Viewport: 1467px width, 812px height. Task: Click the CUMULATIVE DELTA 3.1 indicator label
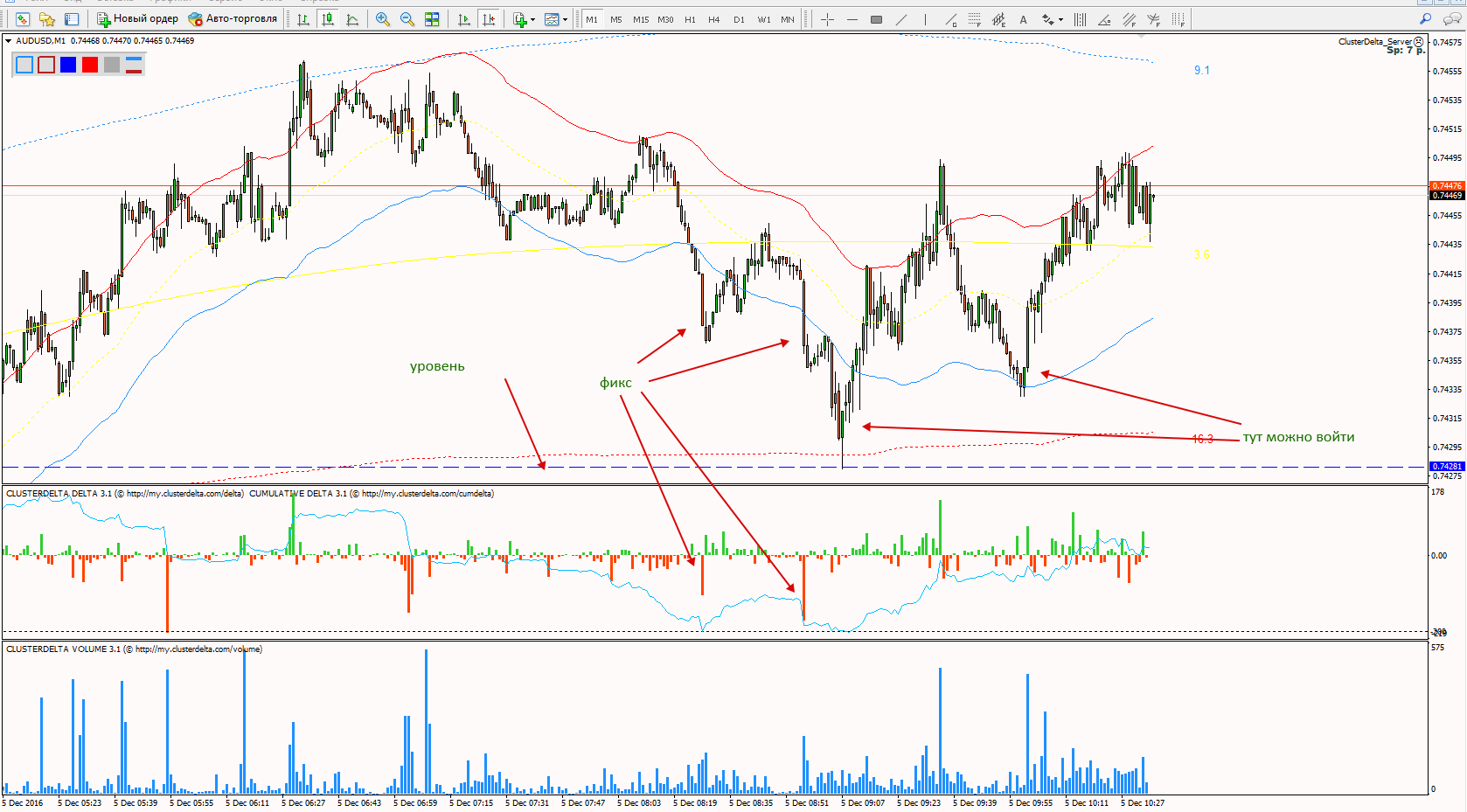click(372, 494)
